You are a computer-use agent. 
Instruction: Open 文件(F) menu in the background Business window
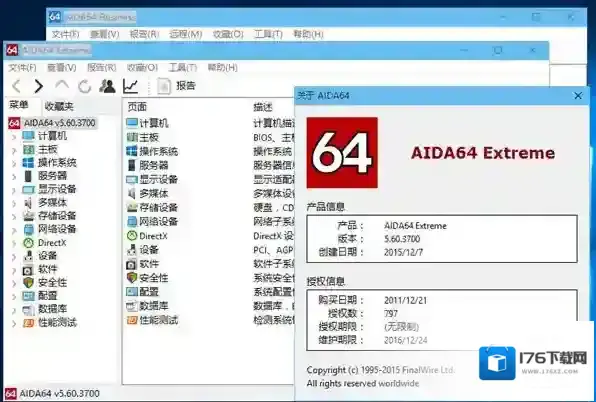(x=65, y=34)
